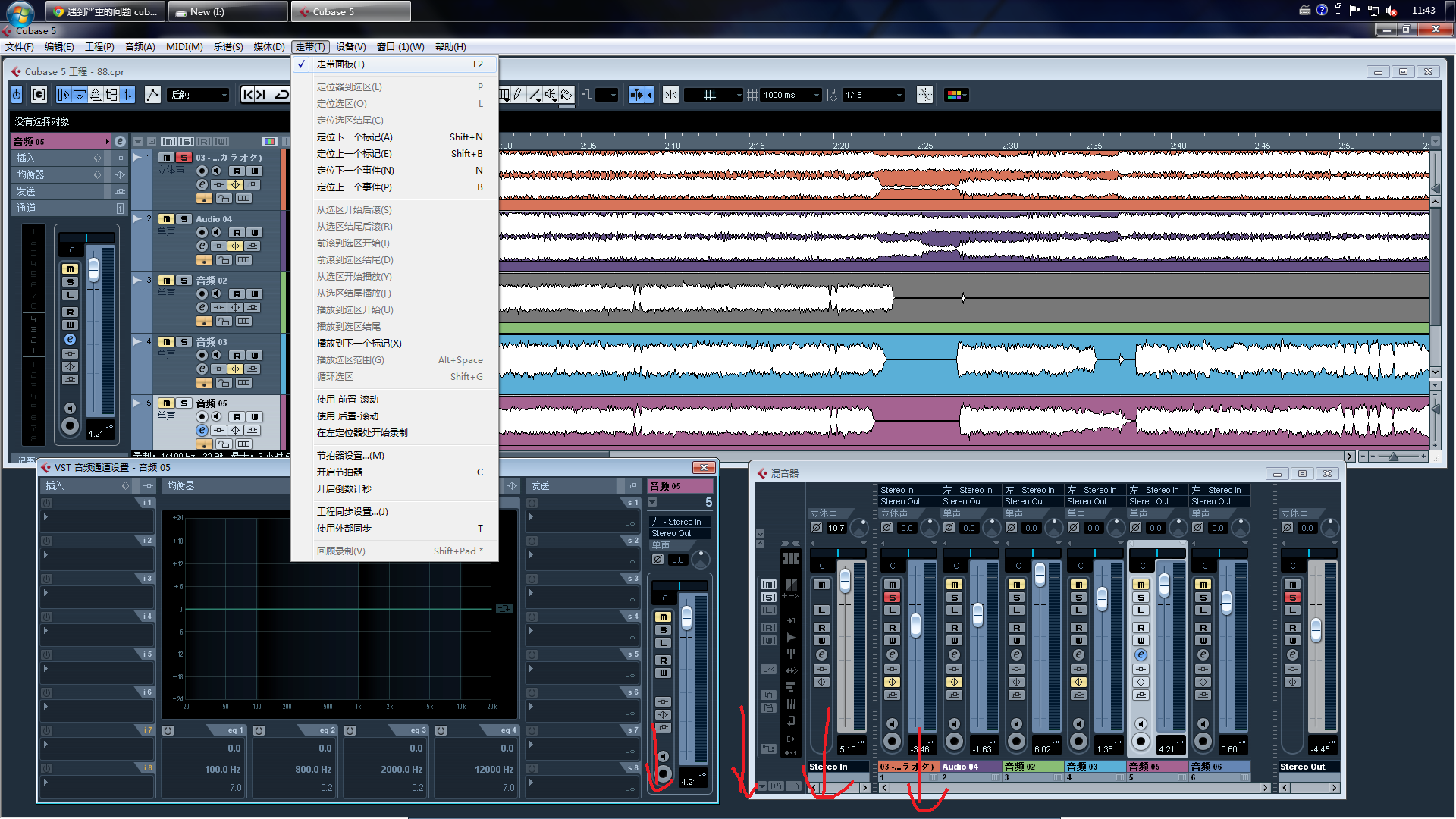Click track 1 musical mode note icon
Image resolution: width=1456 pixels, height=819 pixels.
tap(204, 199)
